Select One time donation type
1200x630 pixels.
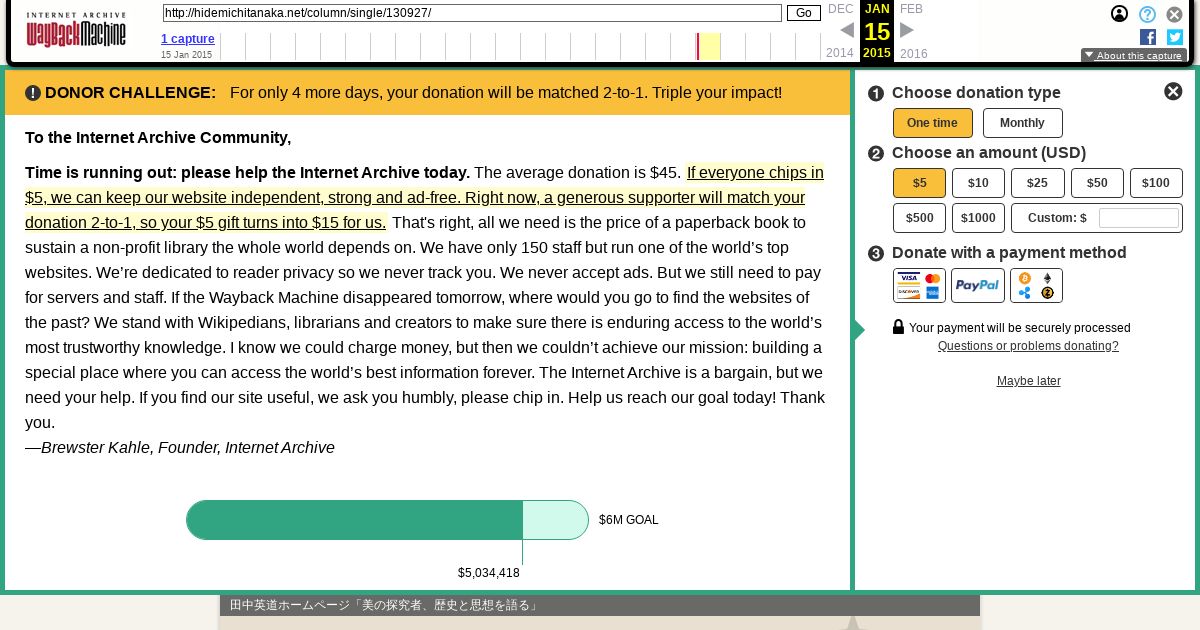[932, 123]
